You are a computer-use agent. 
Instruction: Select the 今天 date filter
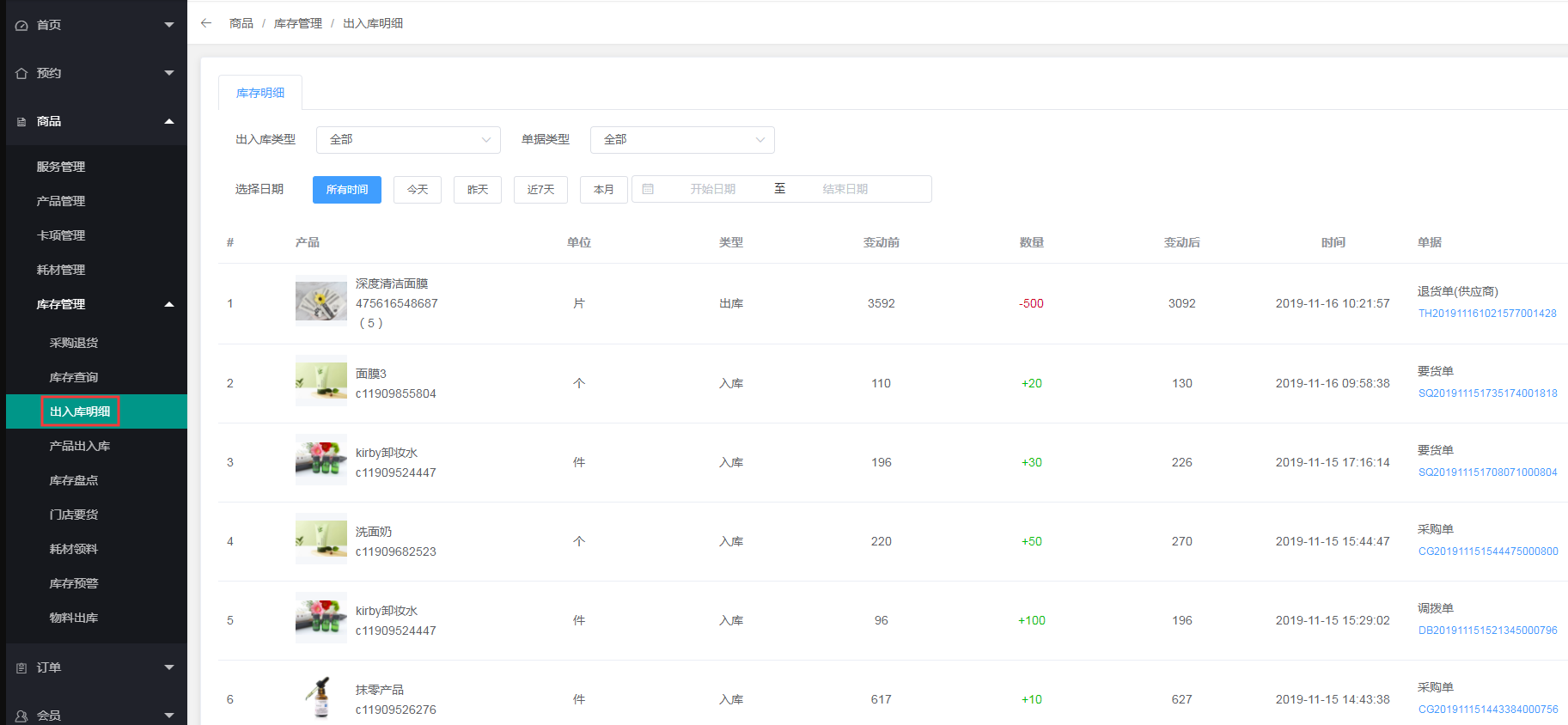point(418,190)
